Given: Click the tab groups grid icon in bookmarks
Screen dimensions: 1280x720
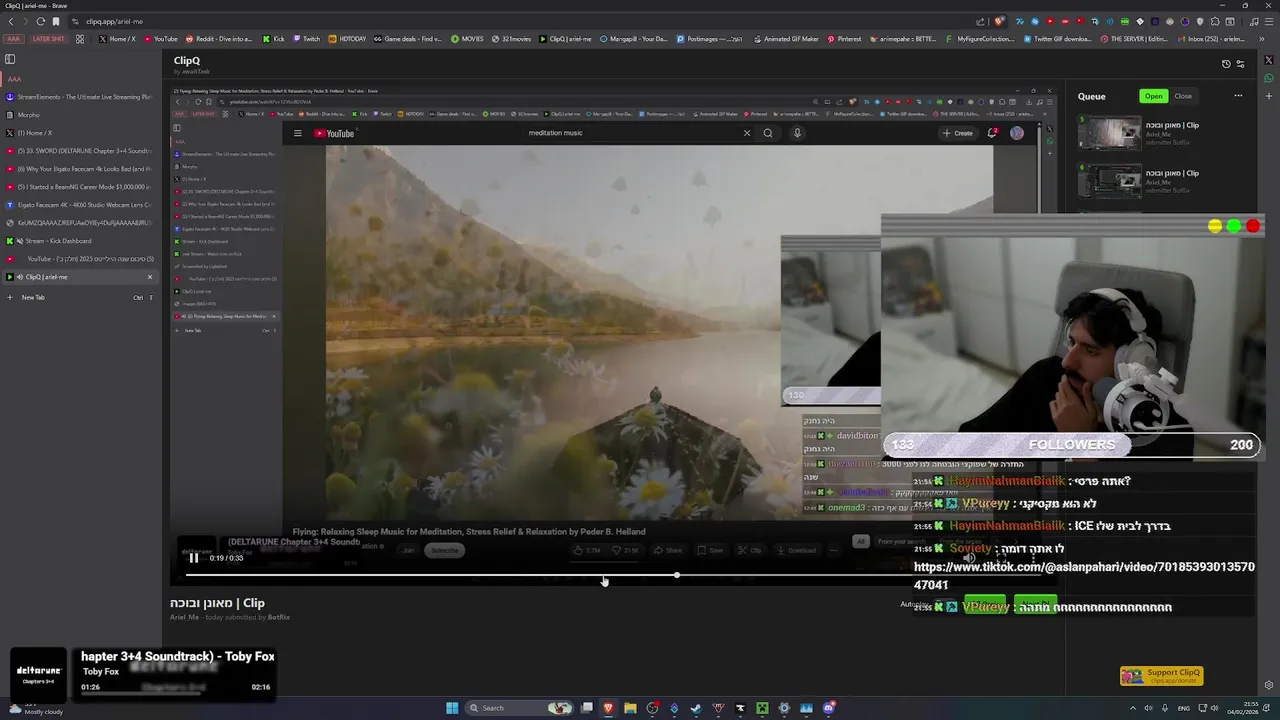Looking at the screenshot, I should pyautogui.click(x=80, y=39).
